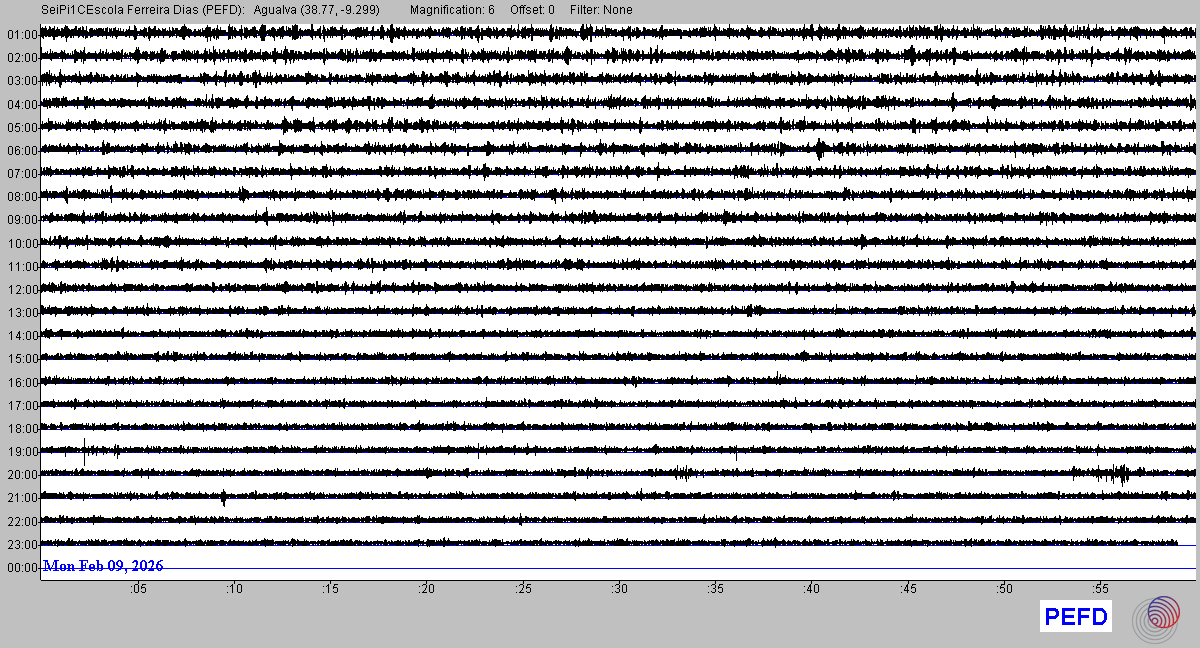Click the blue PEFD station logo
Viewport: 1200px width, 648px height.
click(x=1075, y=618)
